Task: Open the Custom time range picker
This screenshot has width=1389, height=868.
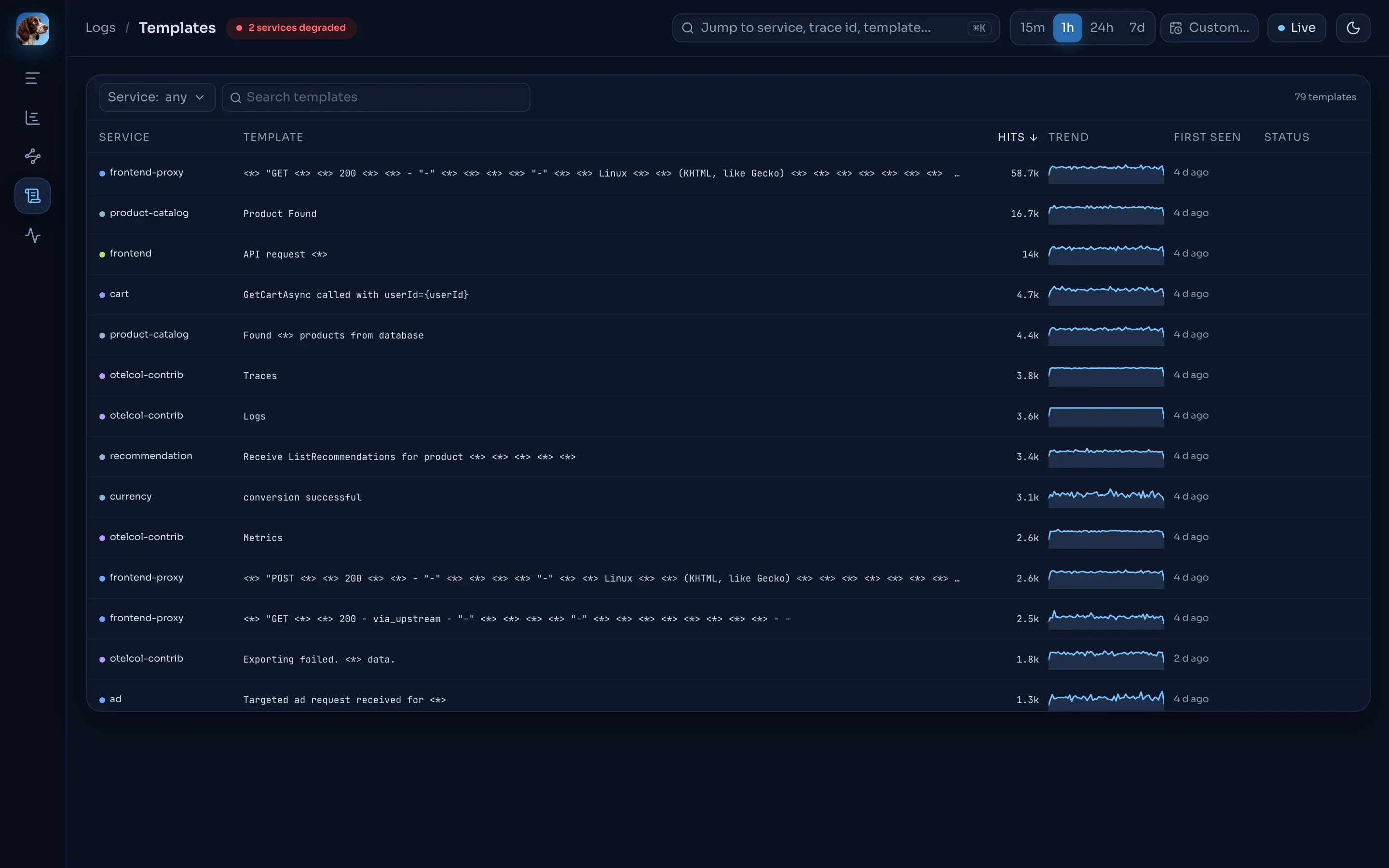Action: click(x=1210, y=28)
